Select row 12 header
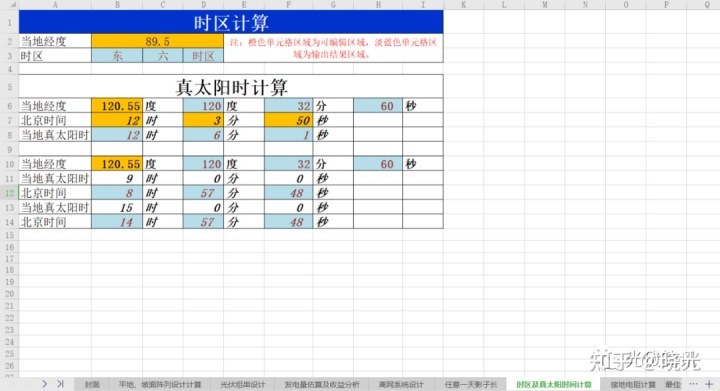The image size is (720, 391). [9, 193]
